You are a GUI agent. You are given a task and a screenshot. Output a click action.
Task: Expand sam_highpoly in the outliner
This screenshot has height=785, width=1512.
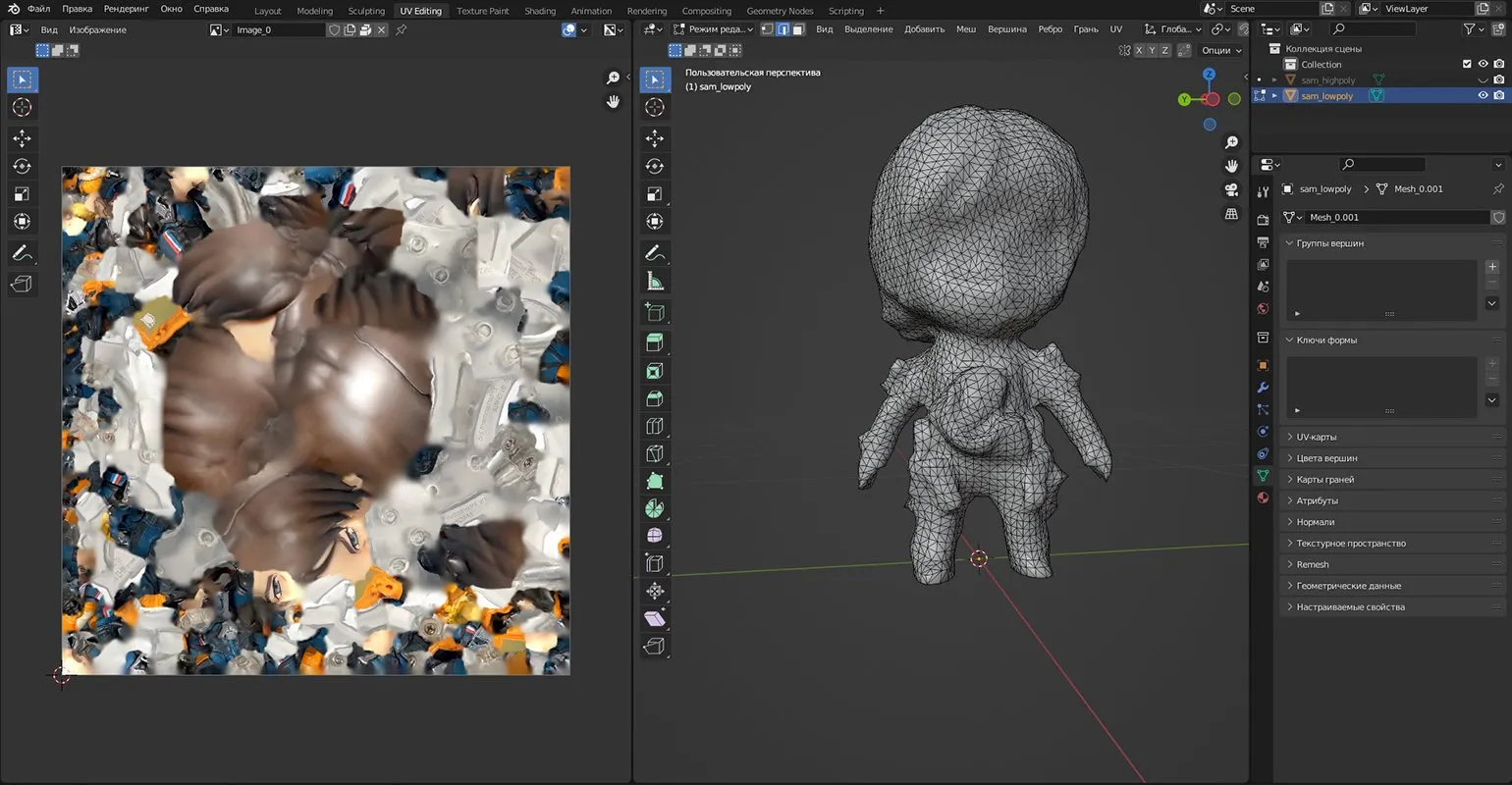point(1274,80)
